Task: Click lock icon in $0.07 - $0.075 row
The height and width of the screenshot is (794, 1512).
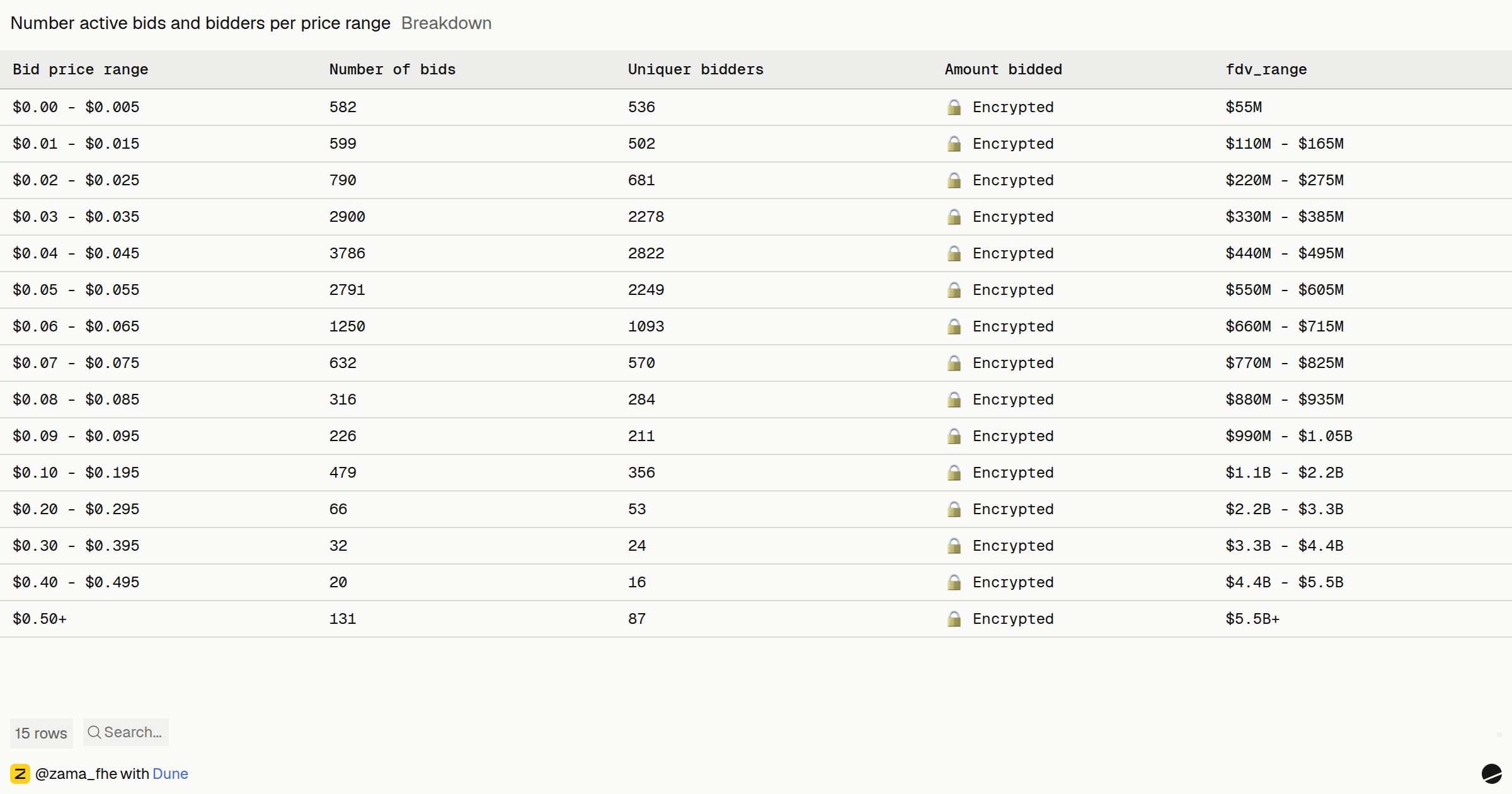Action: [x=954, y=363]
